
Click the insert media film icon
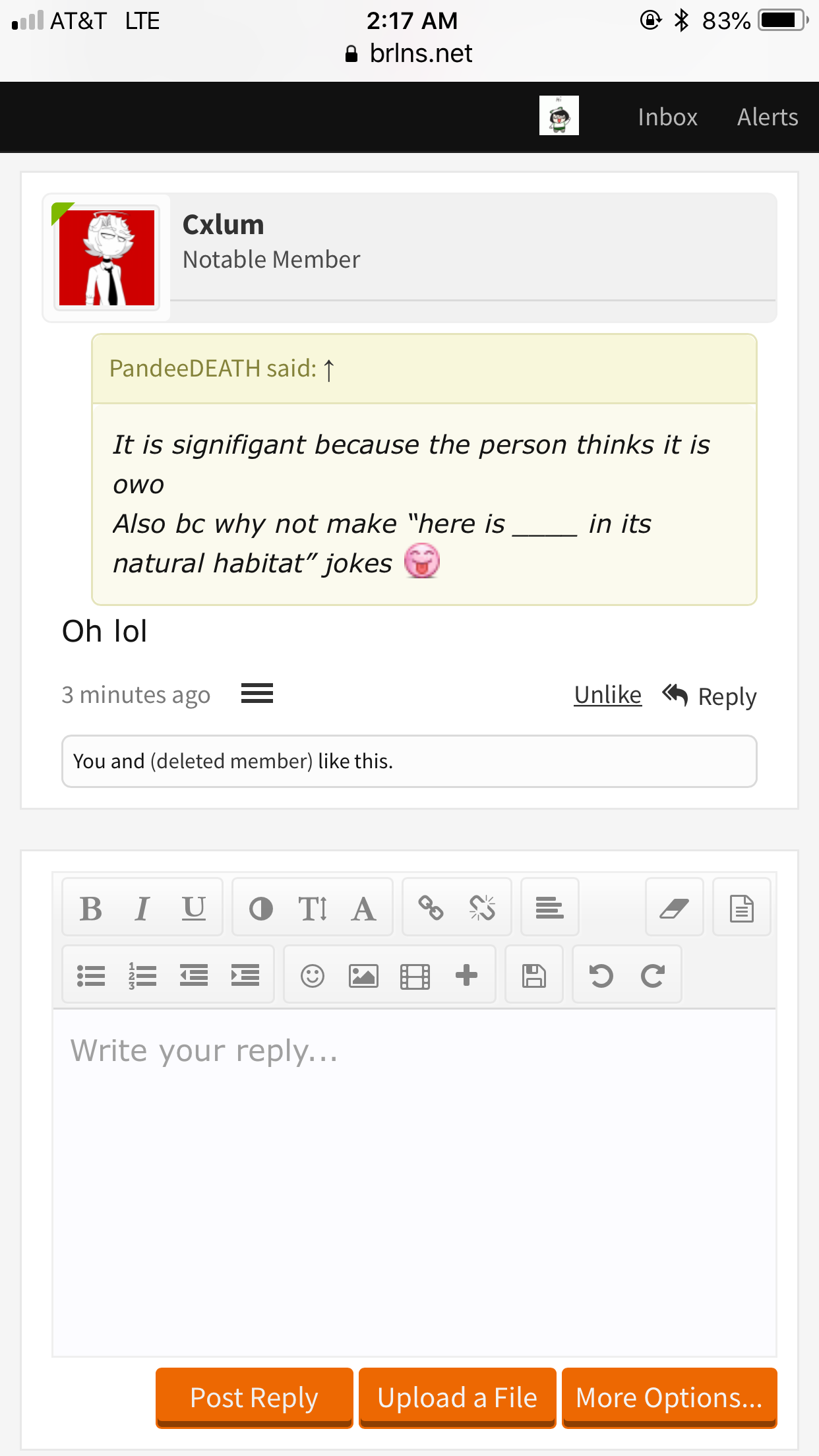(415, 975)
